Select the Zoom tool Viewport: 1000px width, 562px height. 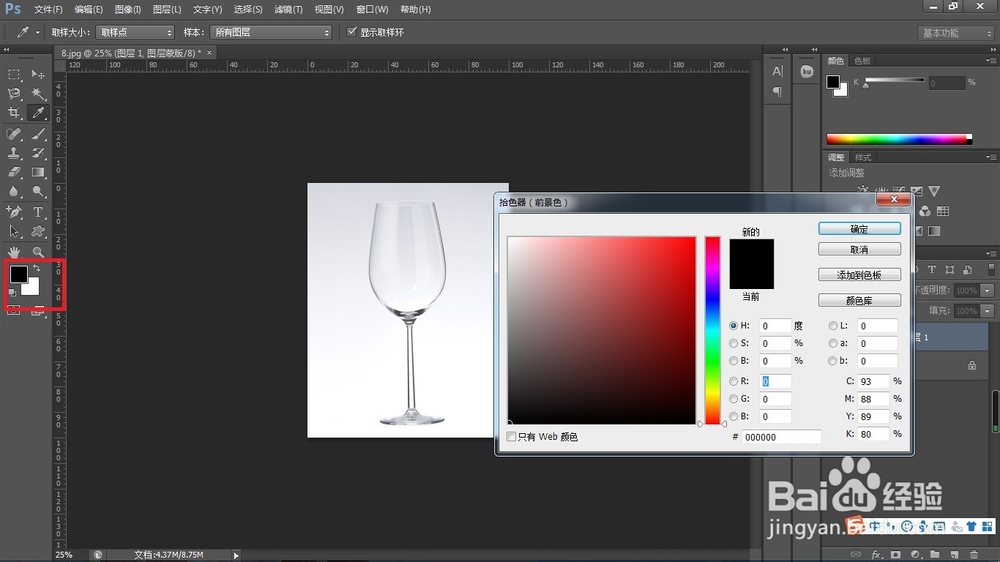[38, 252]
